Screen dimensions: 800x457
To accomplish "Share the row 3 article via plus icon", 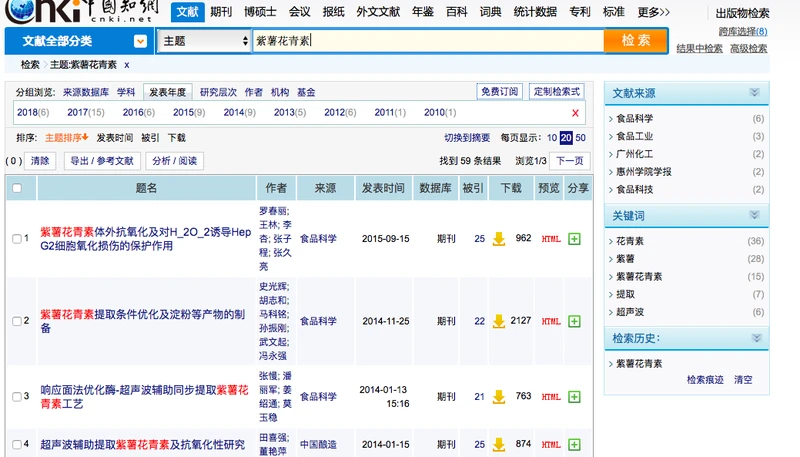I will point(574,397).
